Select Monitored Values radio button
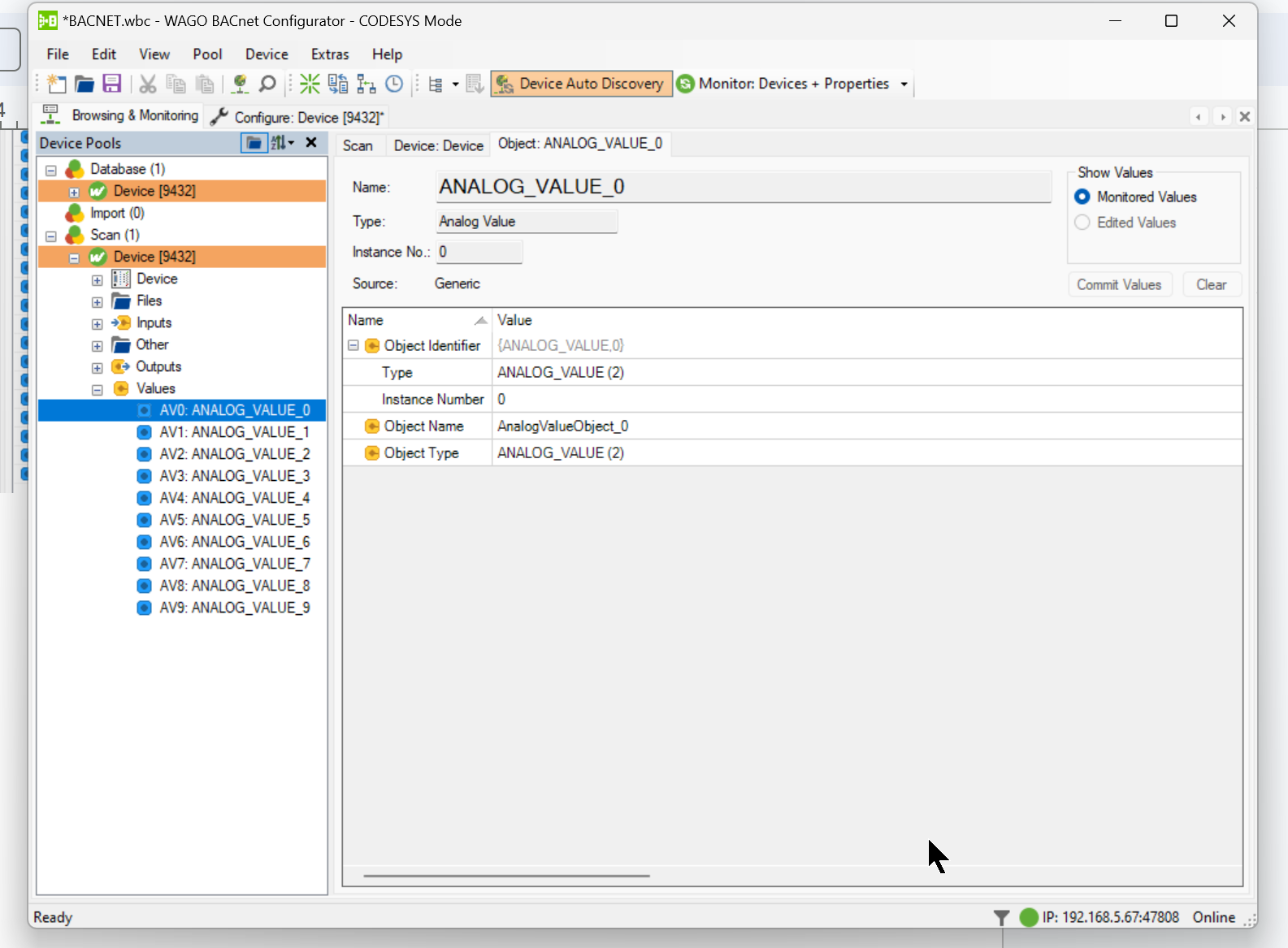This screenshot has width=1288, height=948. pyautogui.click(x=1082, y=197)
